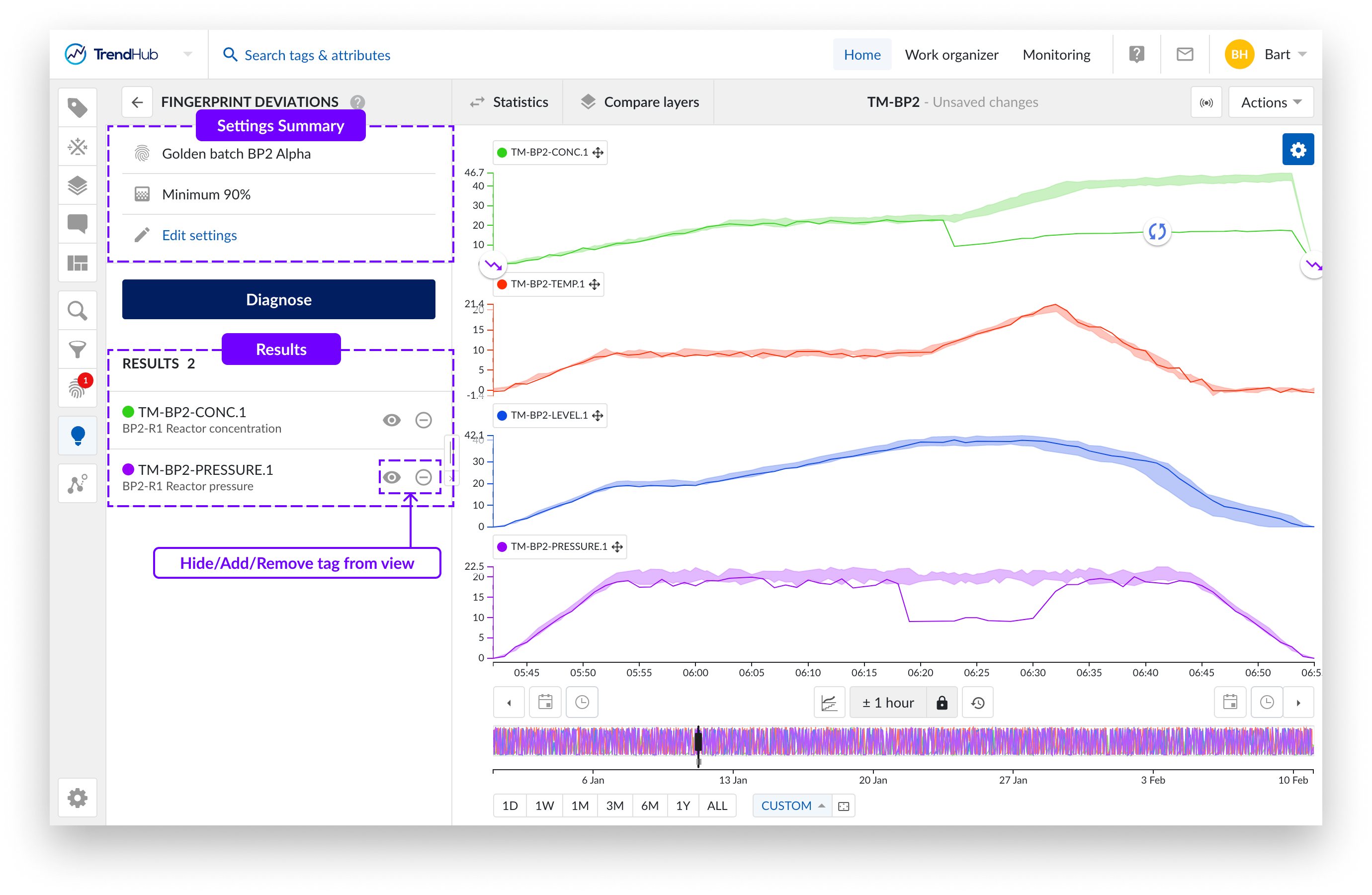Screen dimensions: 1372x895
Task: Go to Monitoring tab
Action: (1056, 55)
